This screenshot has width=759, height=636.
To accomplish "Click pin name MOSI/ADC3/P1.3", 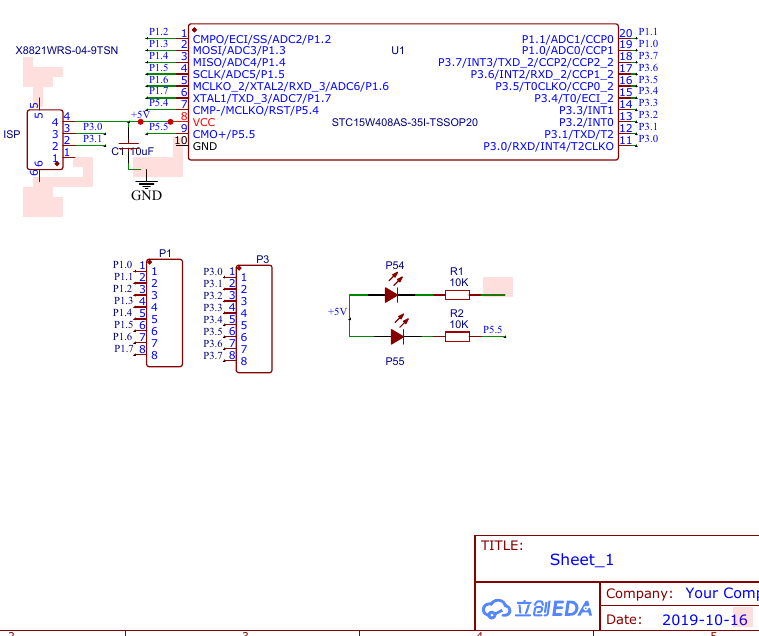I will pos(239,50).
